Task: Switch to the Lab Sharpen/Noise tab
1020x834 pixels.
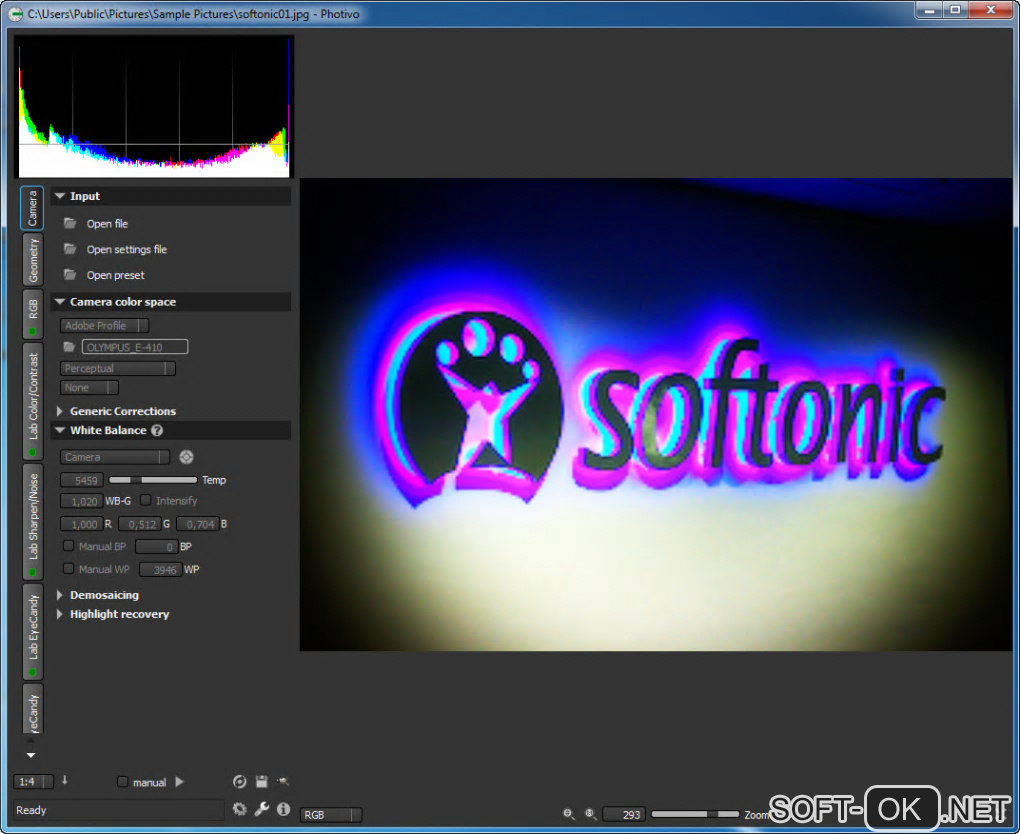Action: pos(33,521)
